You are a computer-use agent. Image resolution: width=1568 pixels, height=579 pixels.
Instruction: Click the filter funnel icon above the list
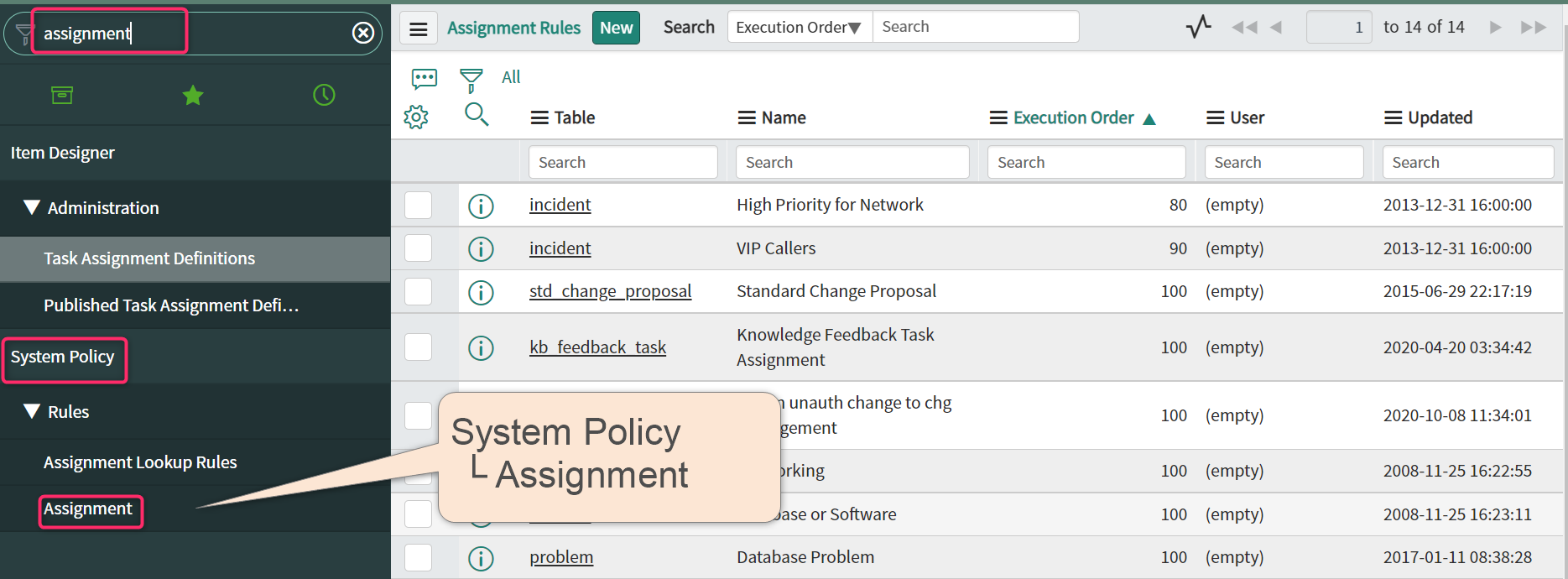(471, 80)
